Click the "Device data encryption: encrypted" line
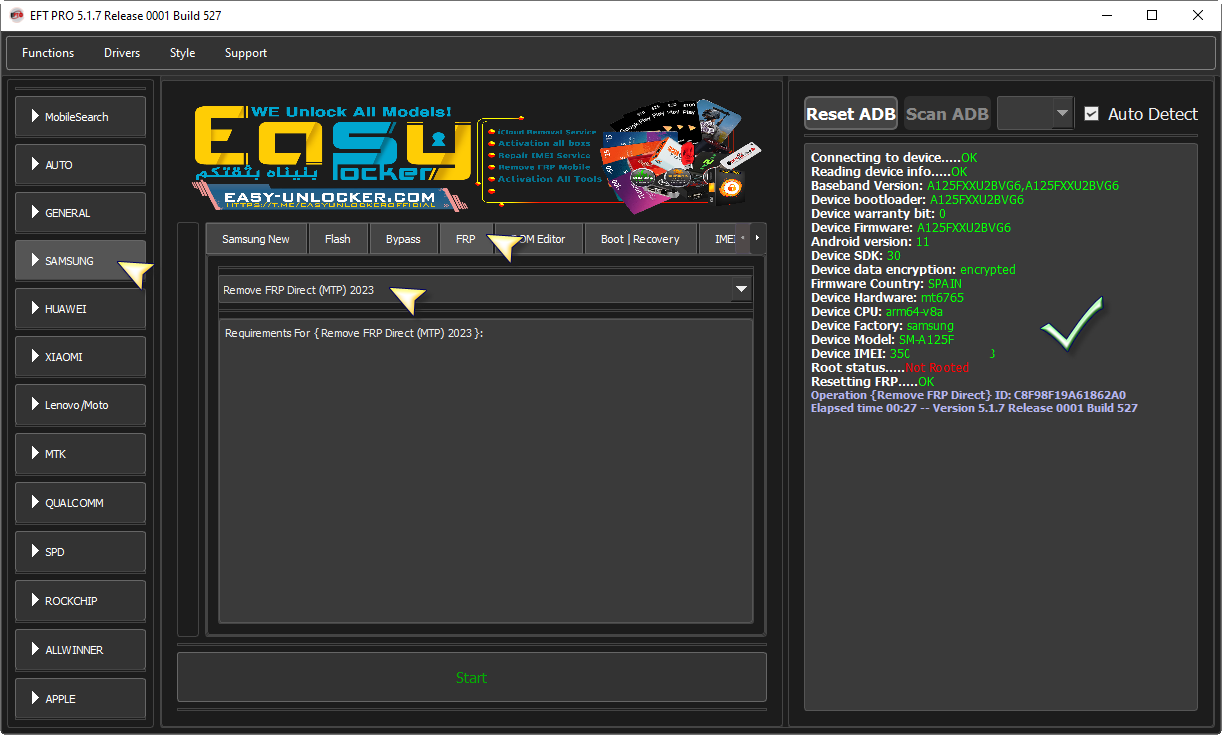Viewport: 1222px width, 735px height. (913, 270)
